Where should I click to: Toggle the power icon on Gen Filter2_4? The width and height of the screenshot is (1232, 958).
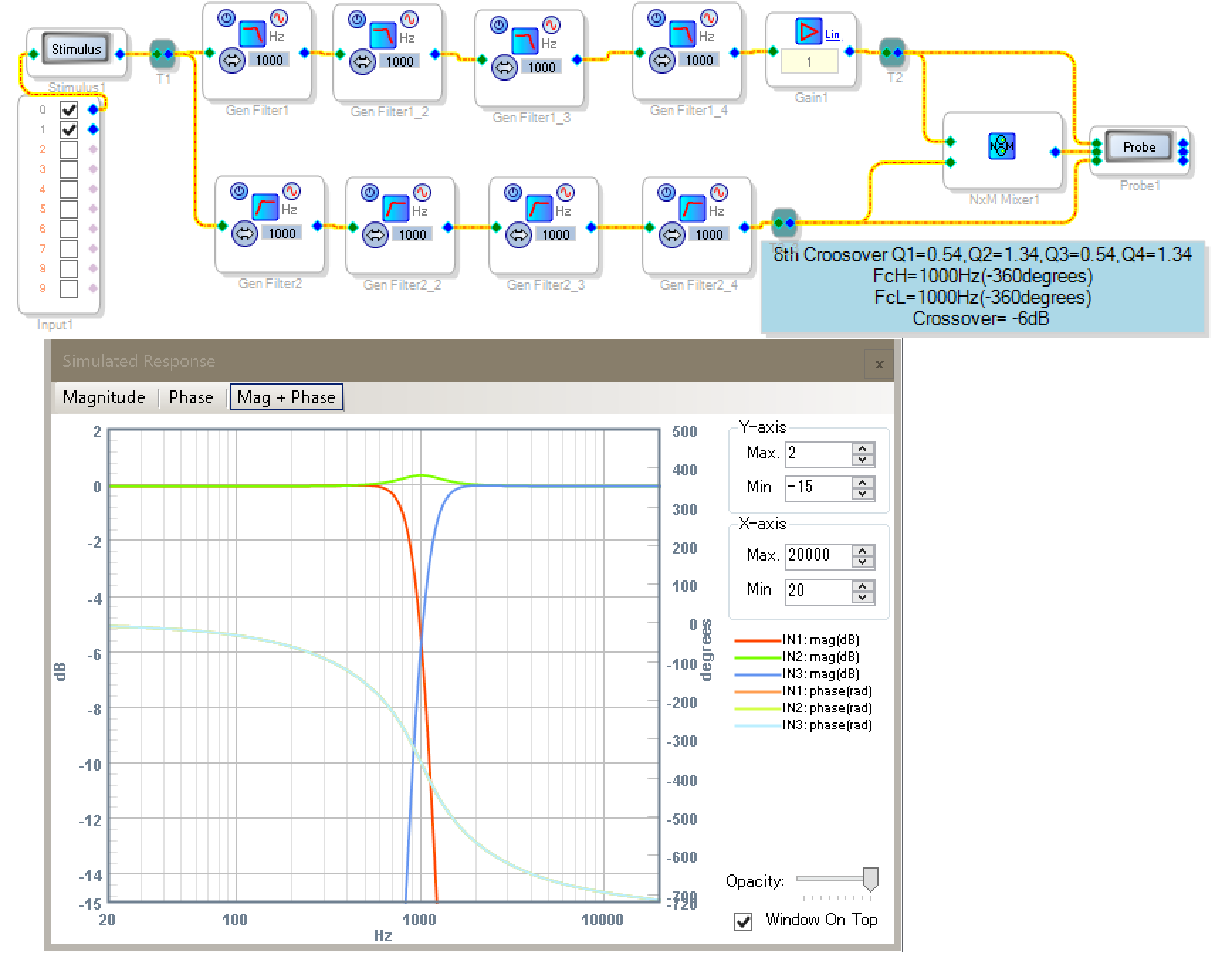pyautogui.click(x=666, y=192)
